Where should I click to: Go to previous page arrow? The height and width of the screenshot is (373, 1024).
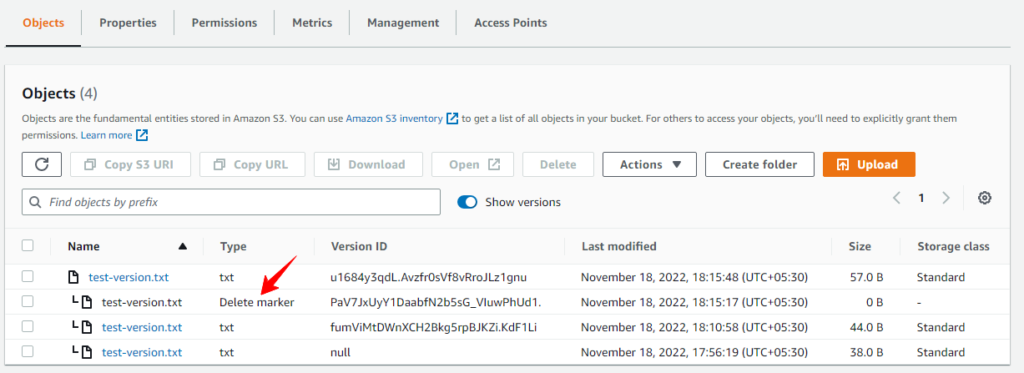897,198
